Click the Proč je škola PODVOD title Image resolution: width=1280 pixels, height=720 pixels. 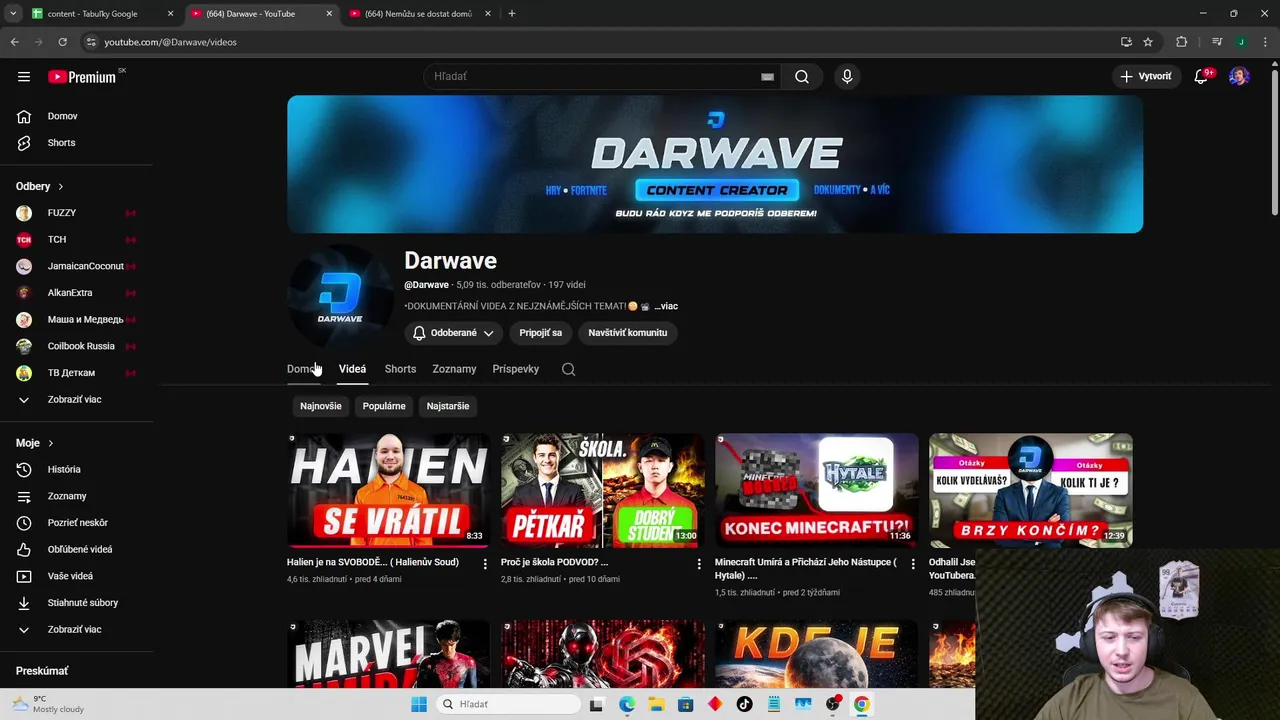pyautogui.click(x=554, y=562)
